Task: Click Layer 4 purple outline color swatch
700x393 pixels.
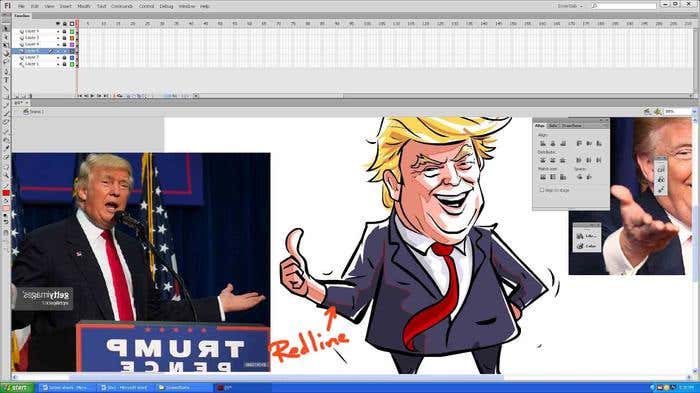Action: pyautogui.click(x=72, y=45)
